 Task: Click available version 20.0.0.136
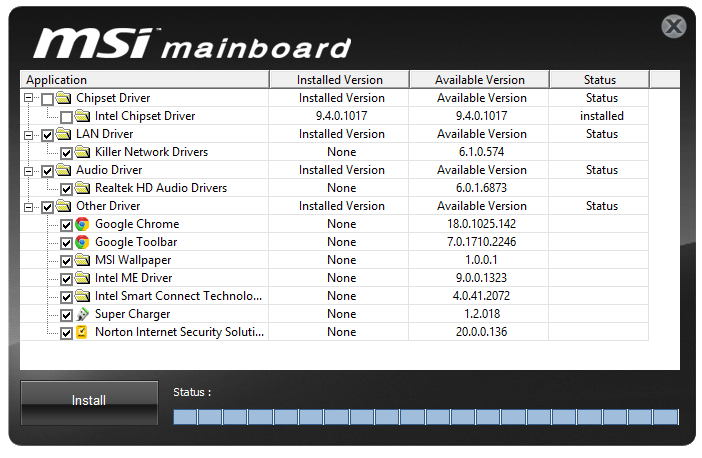coord(481,332)
